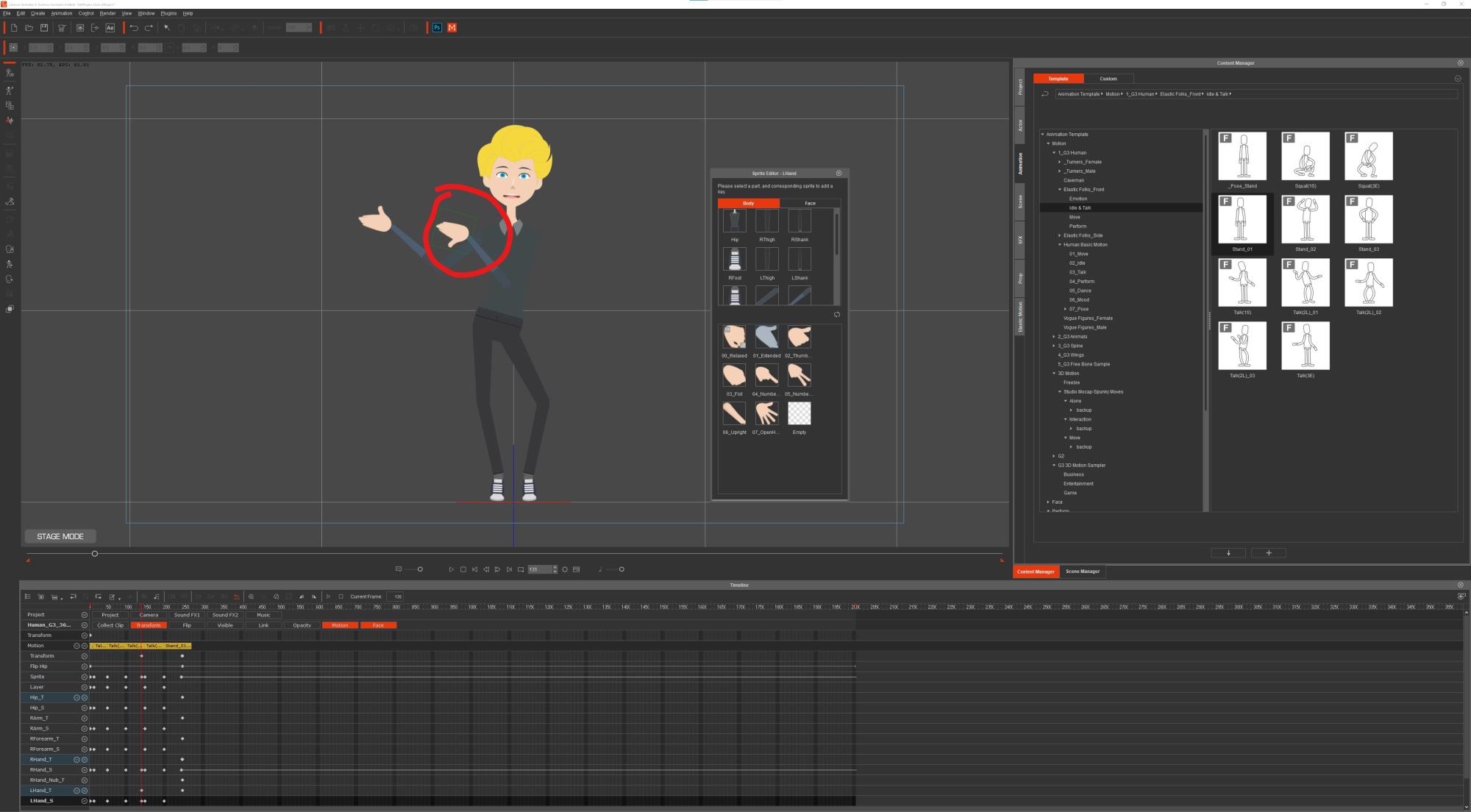Select the arrow selection tool
The height and width of the screenshot is (812, 1471).
coord(167,28)
